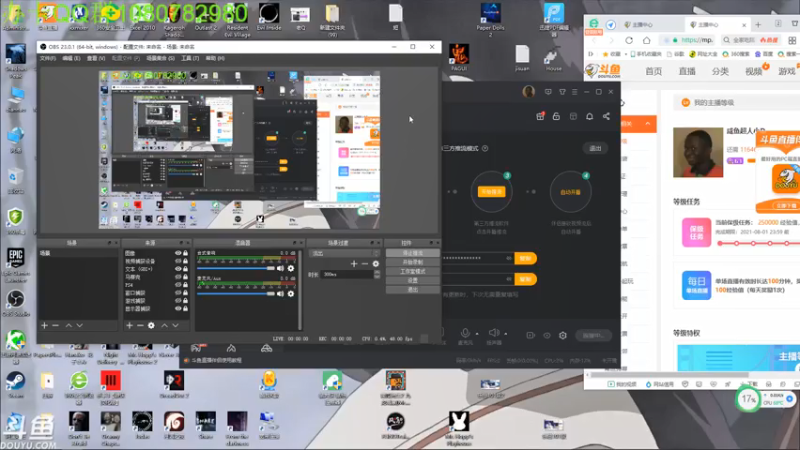This screenshot has height=450, width=800.
Task: Open user avatar in Douyu tool title bar
Action: [529, 92]
